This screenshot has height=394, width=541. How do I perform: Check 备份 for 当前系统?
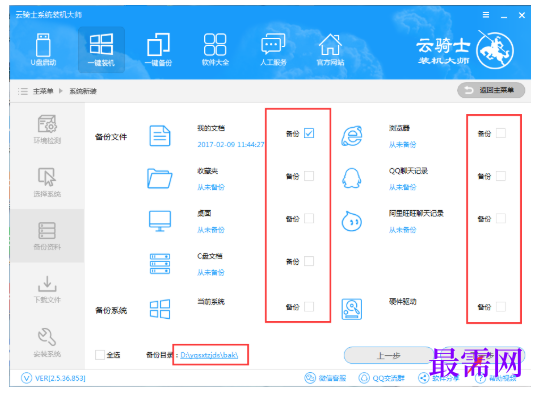[x=309, y=307]
